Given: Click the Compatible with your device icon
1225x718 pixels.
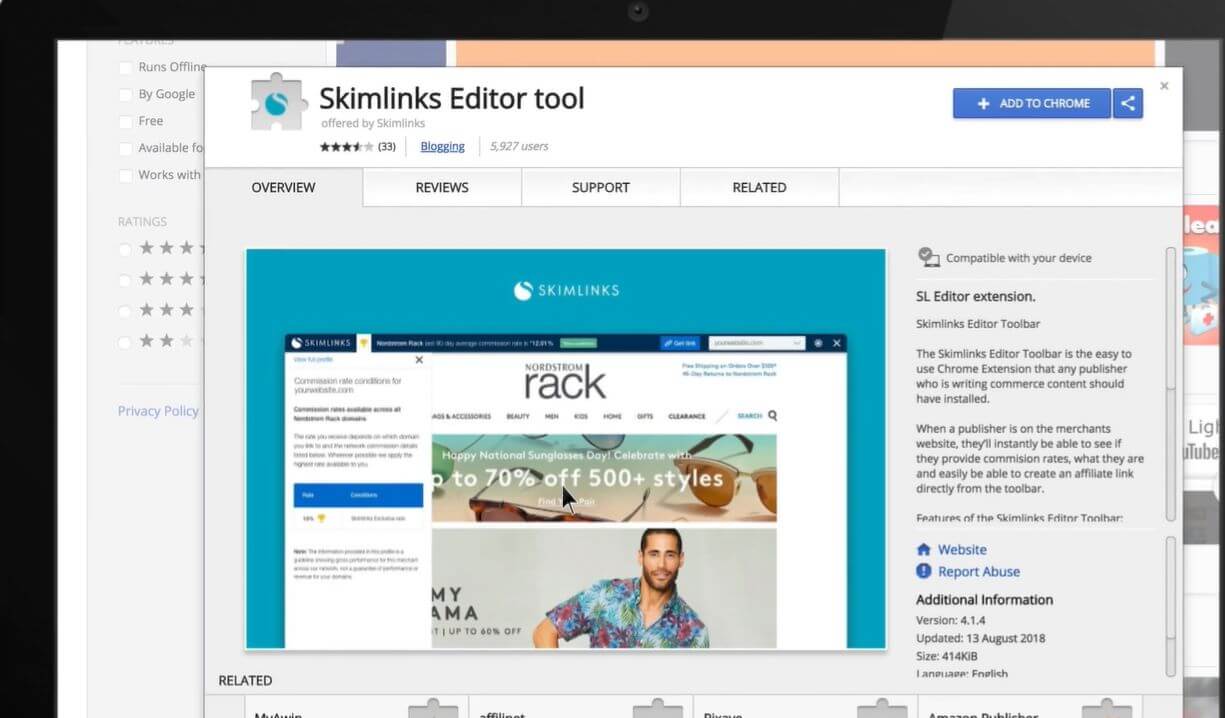Looking at the screenshot, I should coord(929,257).
